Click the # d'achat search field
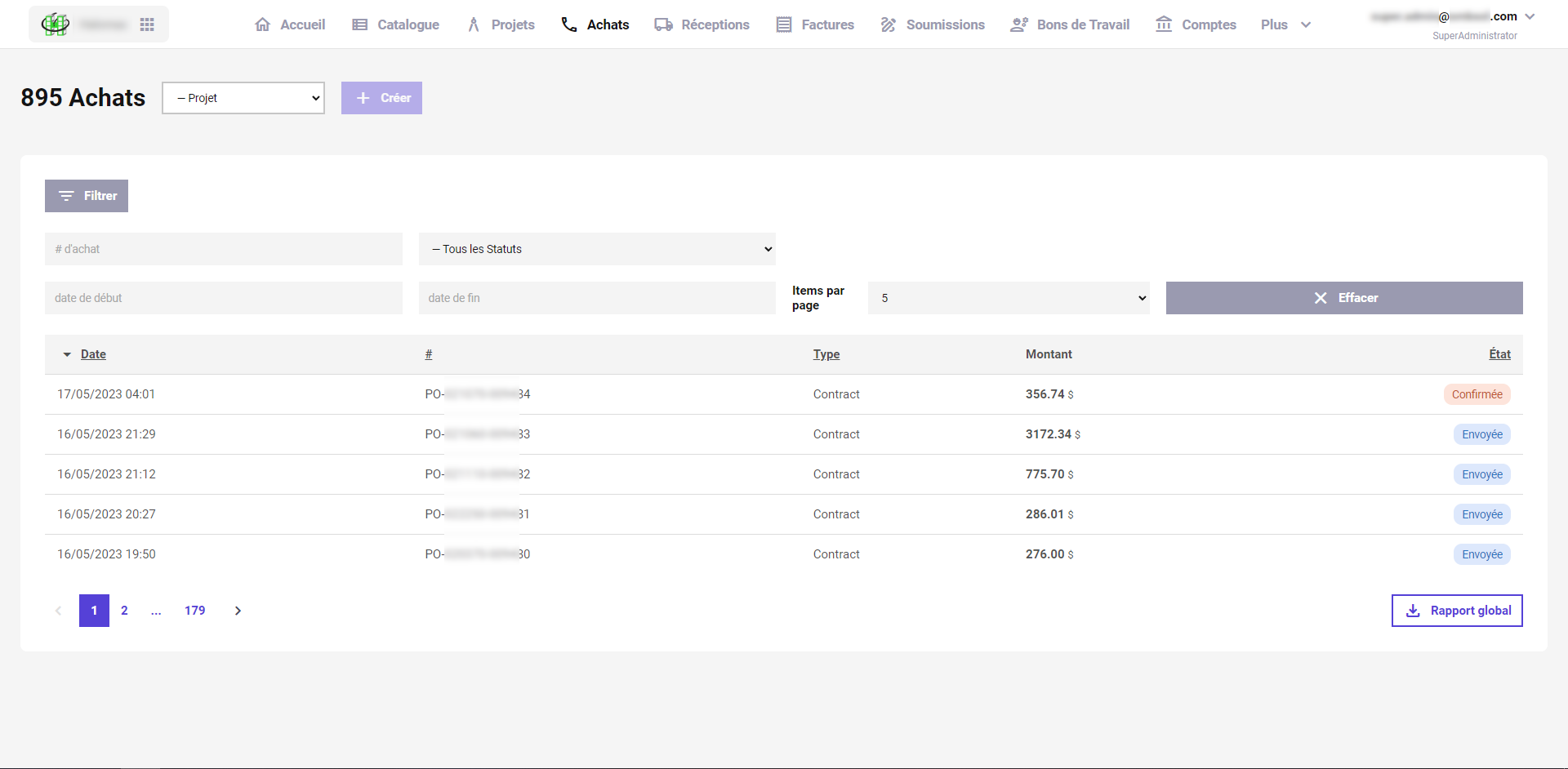The image size is (1568, 769). click(223, 249)
